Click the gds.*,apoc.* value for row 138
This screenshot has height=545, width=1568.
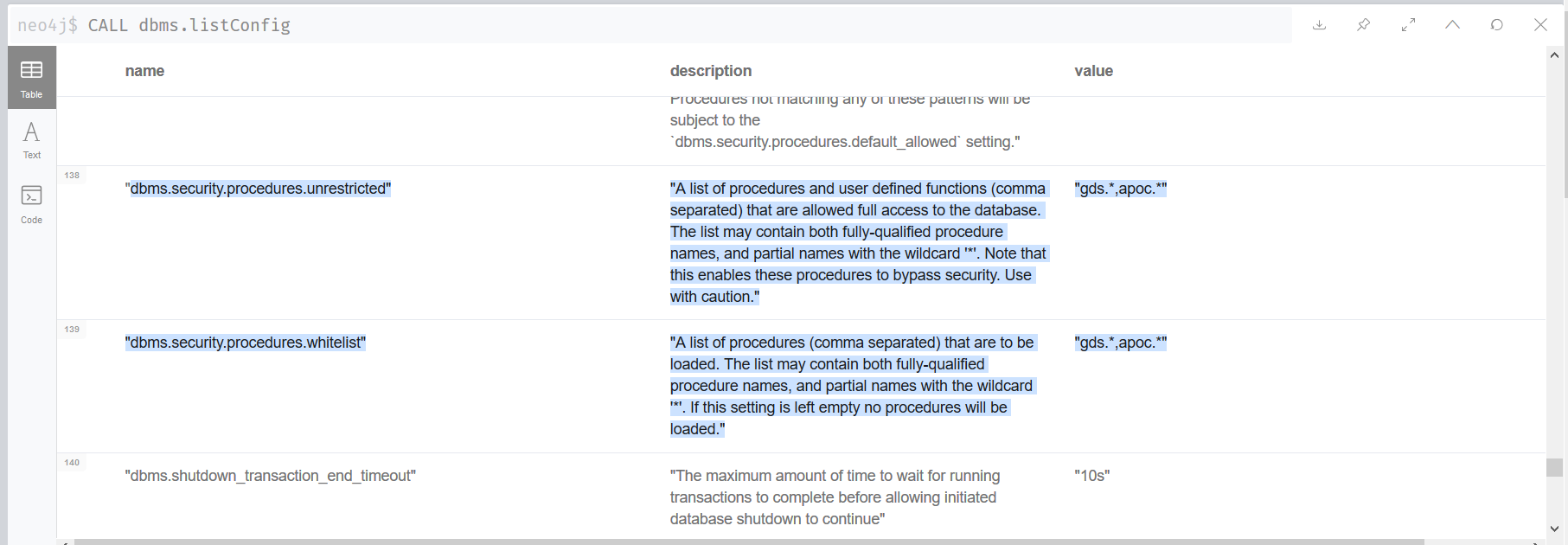click(x=1121, y=188)
